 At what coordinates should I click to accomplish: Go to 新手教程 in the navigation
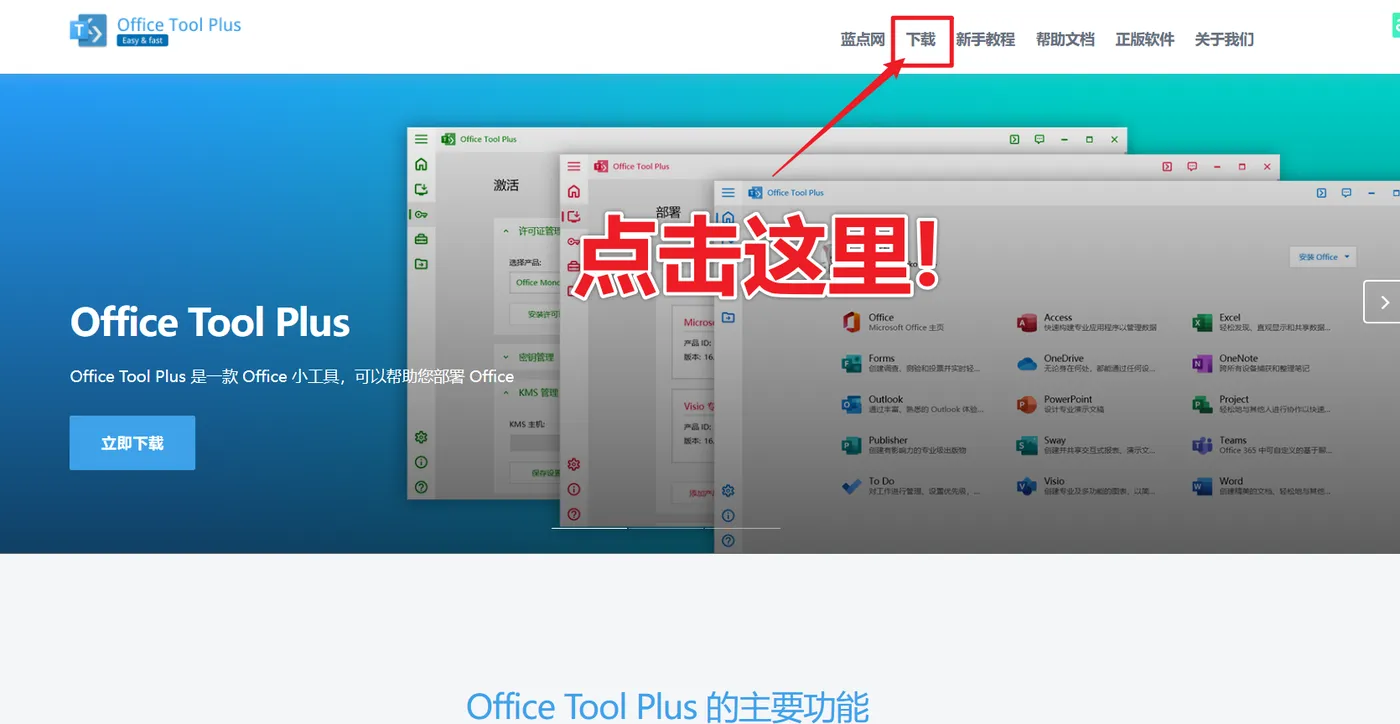coord(985,40)
